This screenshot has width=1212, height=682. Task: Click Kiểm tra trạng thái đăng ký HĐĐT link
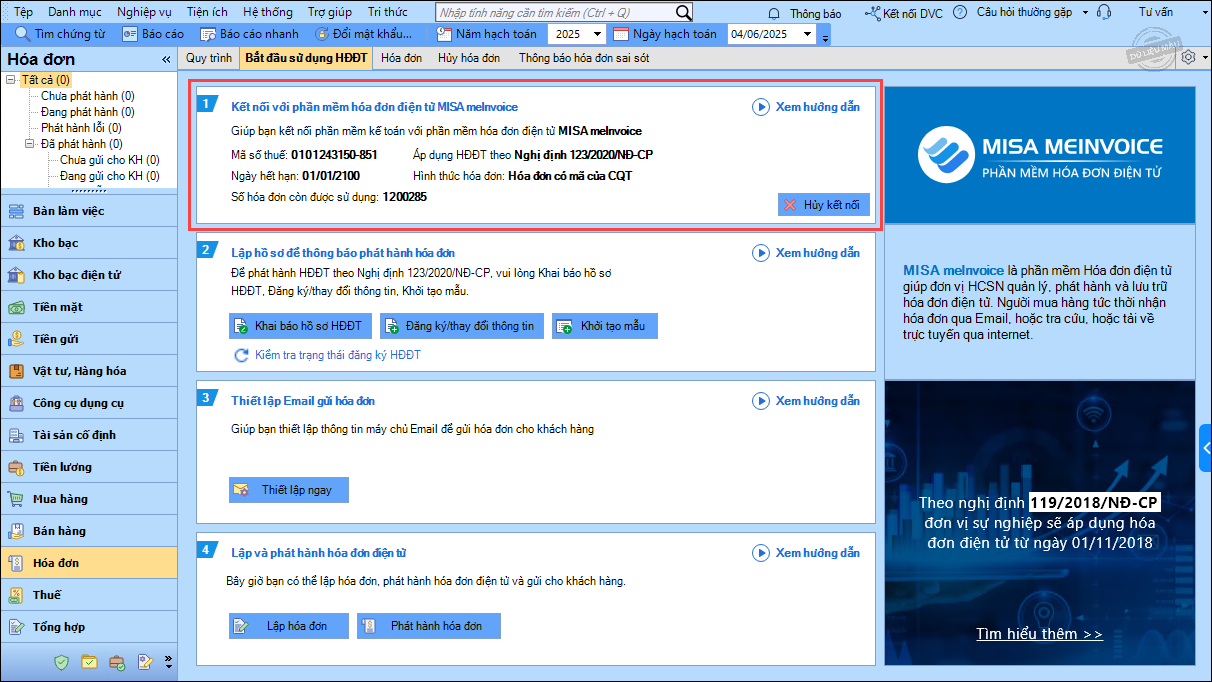click(327, 355)
